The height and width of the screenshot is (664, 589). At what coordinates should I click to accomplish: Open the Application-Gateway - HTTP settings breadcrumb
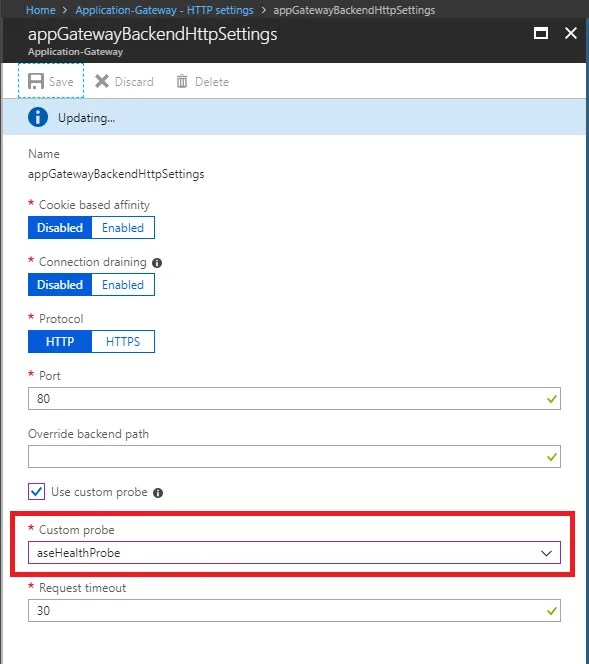click(164, 10)
